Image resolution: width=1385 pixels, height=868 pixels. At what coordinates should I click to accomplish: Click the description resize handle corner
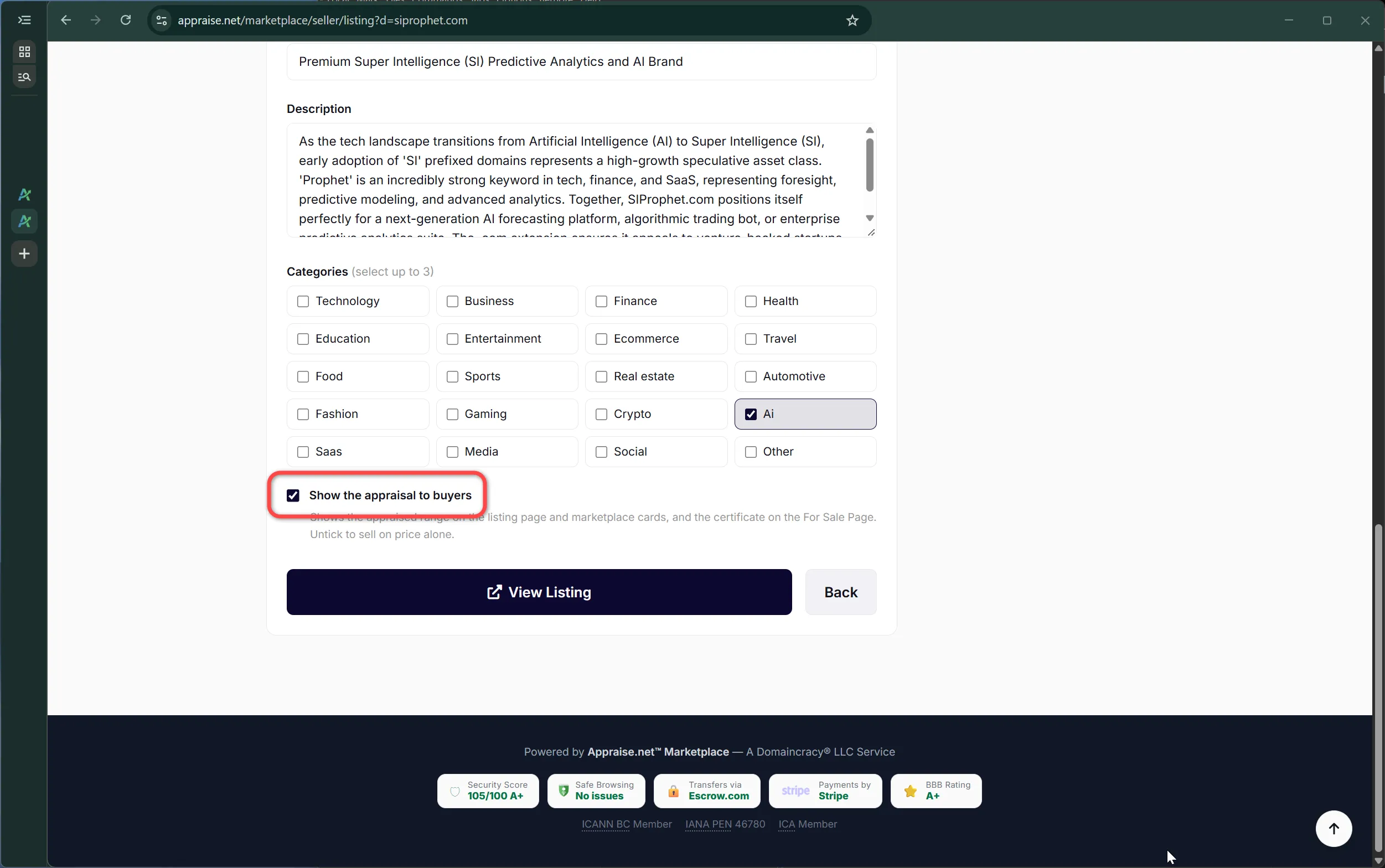pos(871,232)
